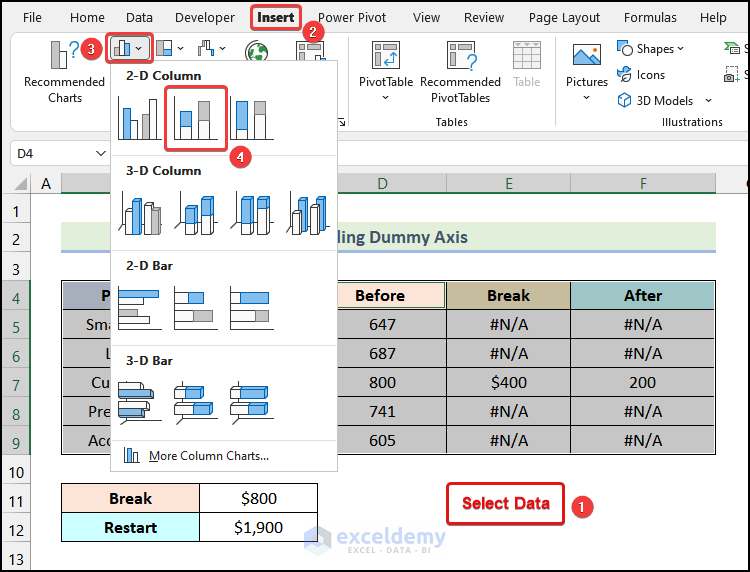
Task: Open Waterfall chart dropdown arrow
Action: click(222, 48)
